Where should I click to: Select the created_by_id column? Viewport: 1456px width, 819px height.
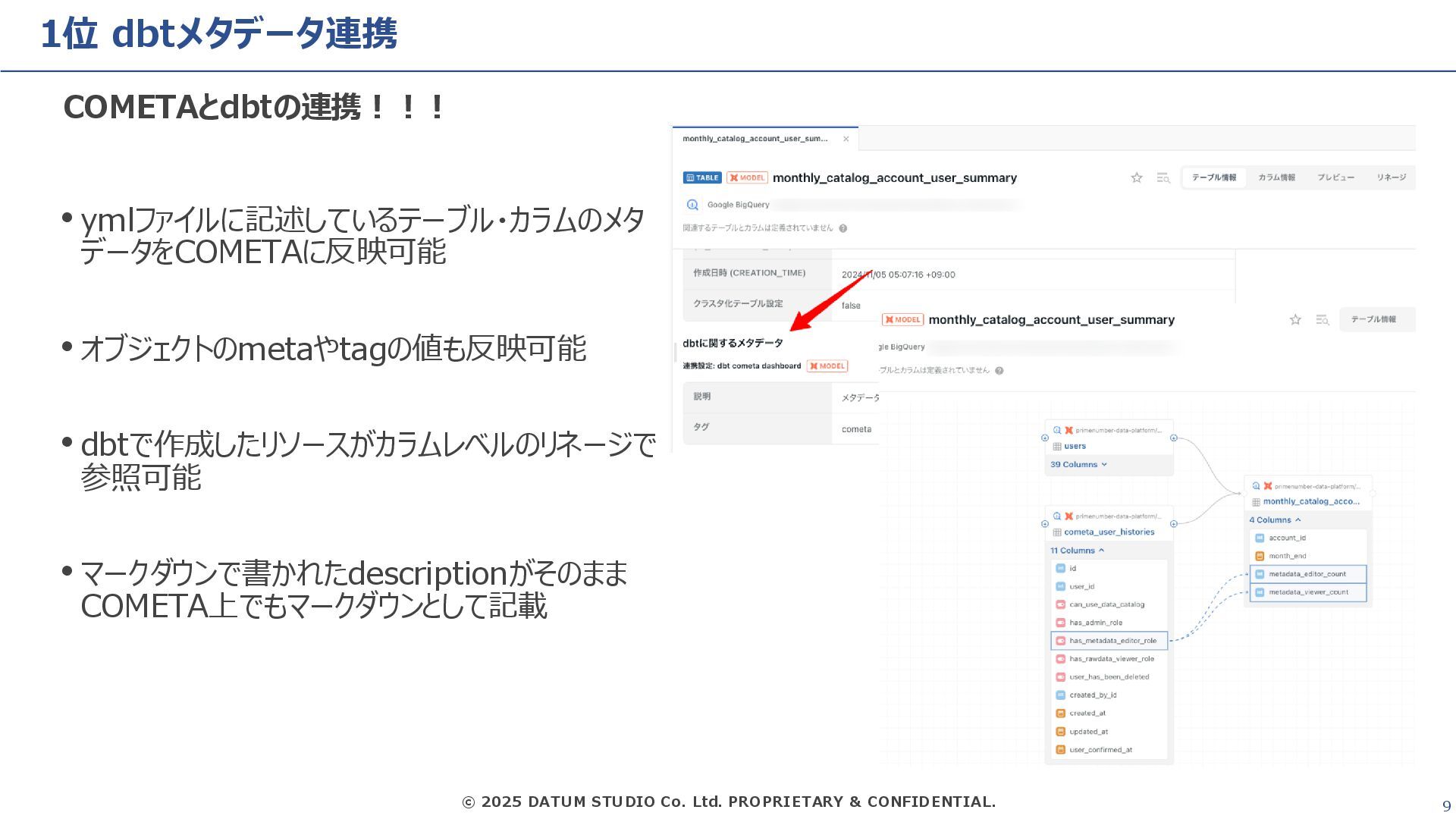tap(1109, 695)
